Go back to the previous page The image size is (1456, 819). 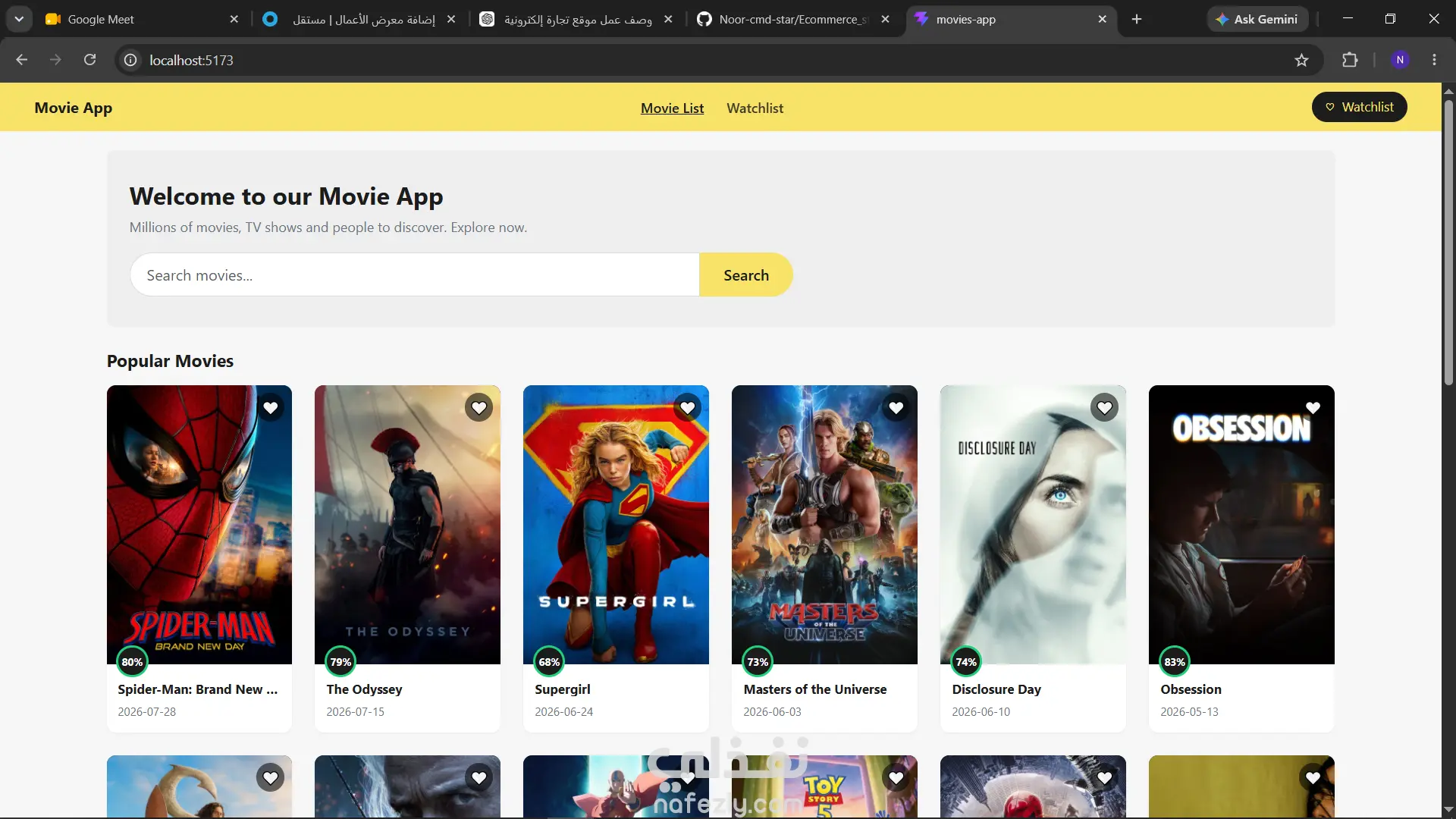tap(22, 60)
